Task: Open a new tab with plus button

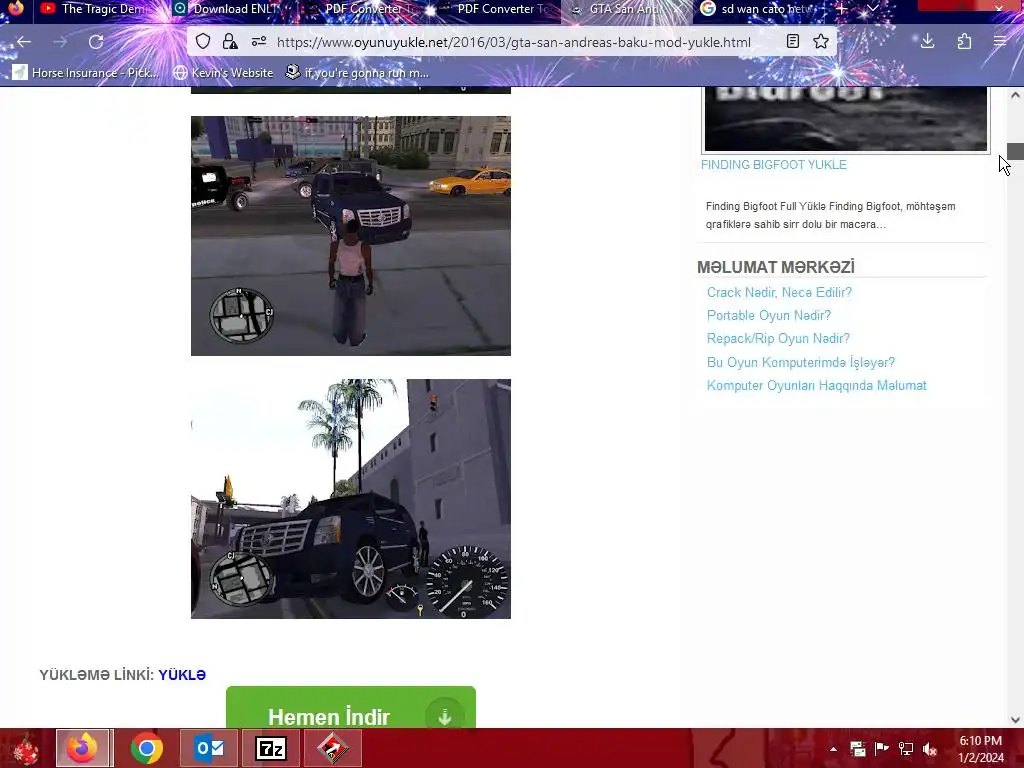Action: (x=842, y=9)
